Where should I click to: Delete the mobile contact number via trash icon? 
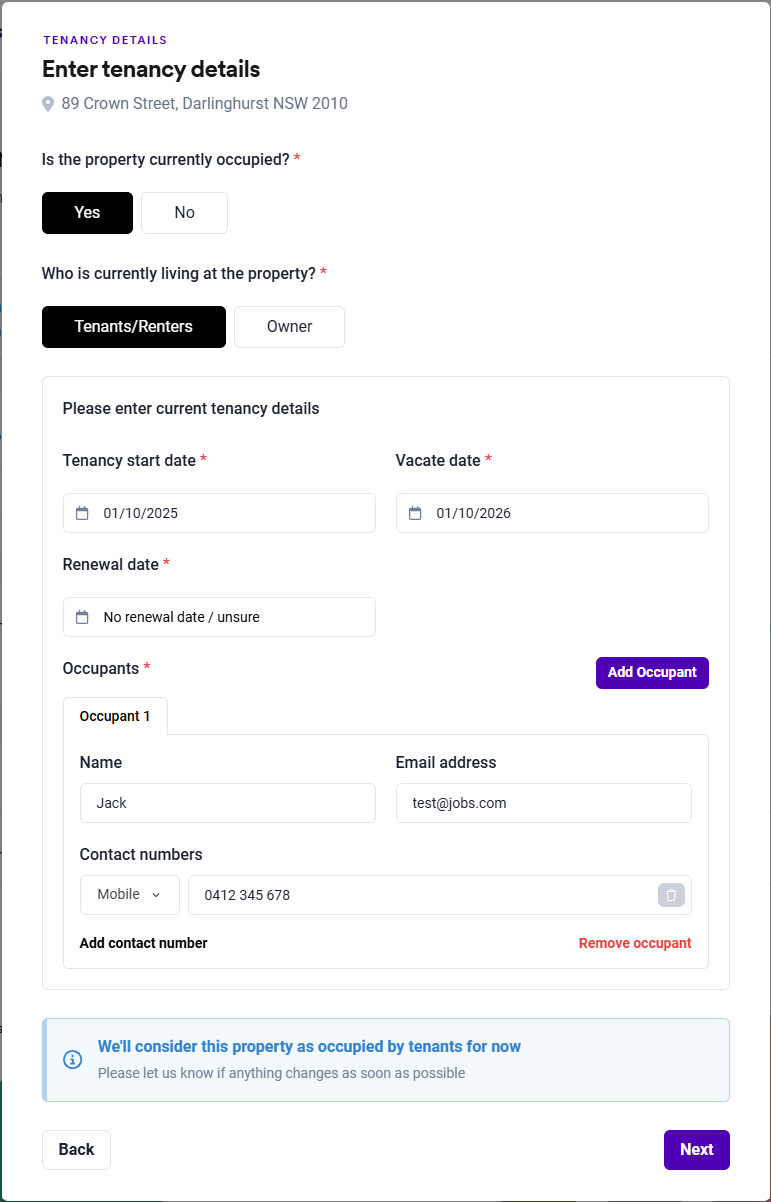coord(671,895)
